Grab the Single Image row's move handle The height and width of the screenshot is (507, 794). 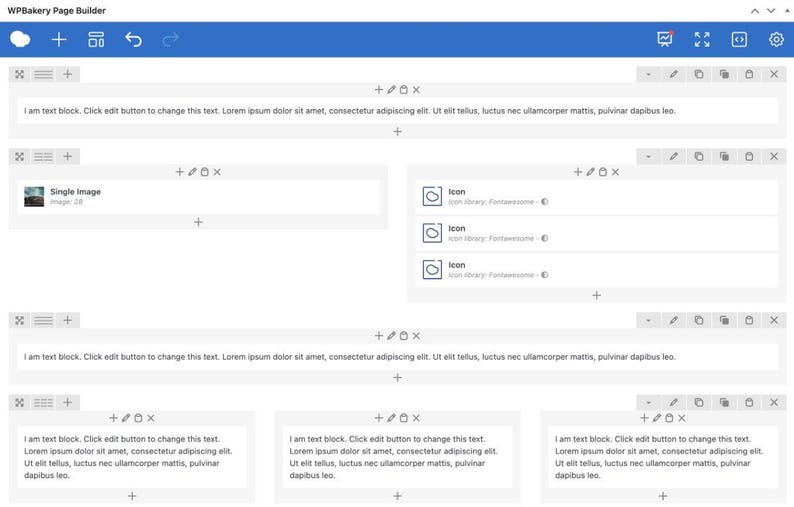click(x=19, y=157)
